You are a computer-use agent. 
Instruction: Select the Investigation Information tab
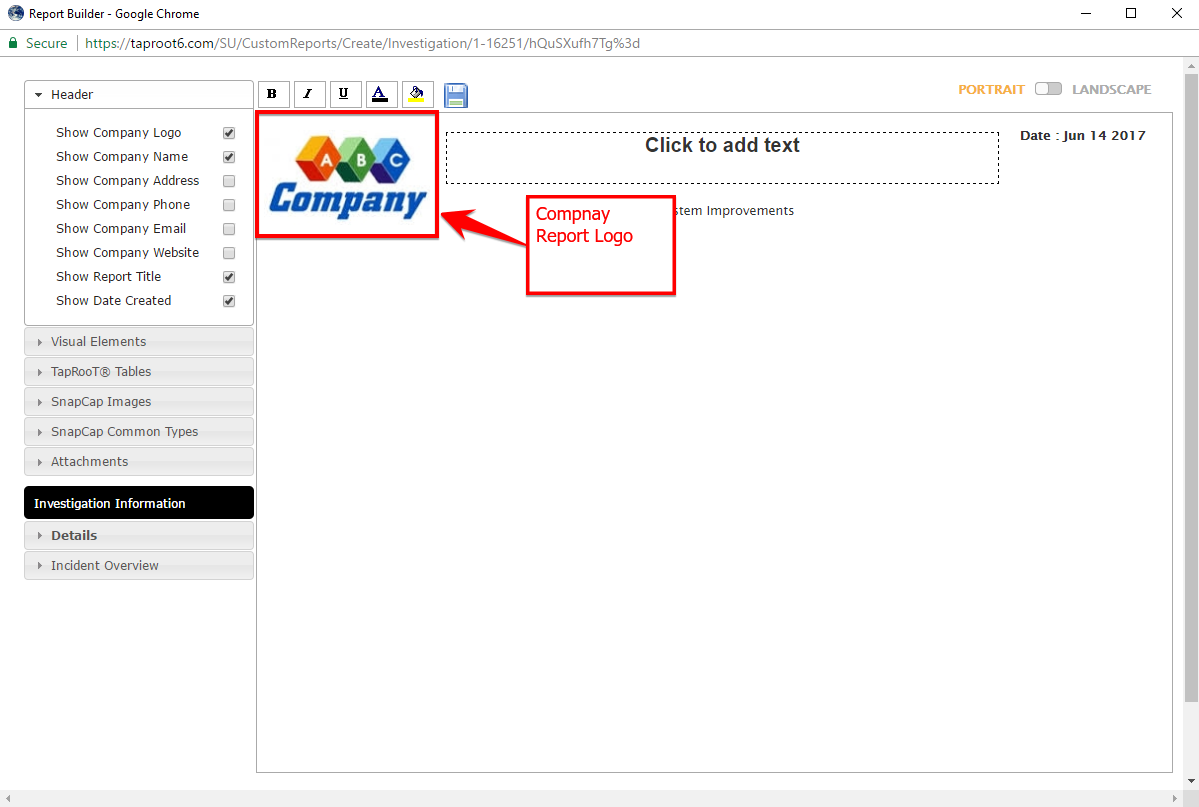point(138,503)
